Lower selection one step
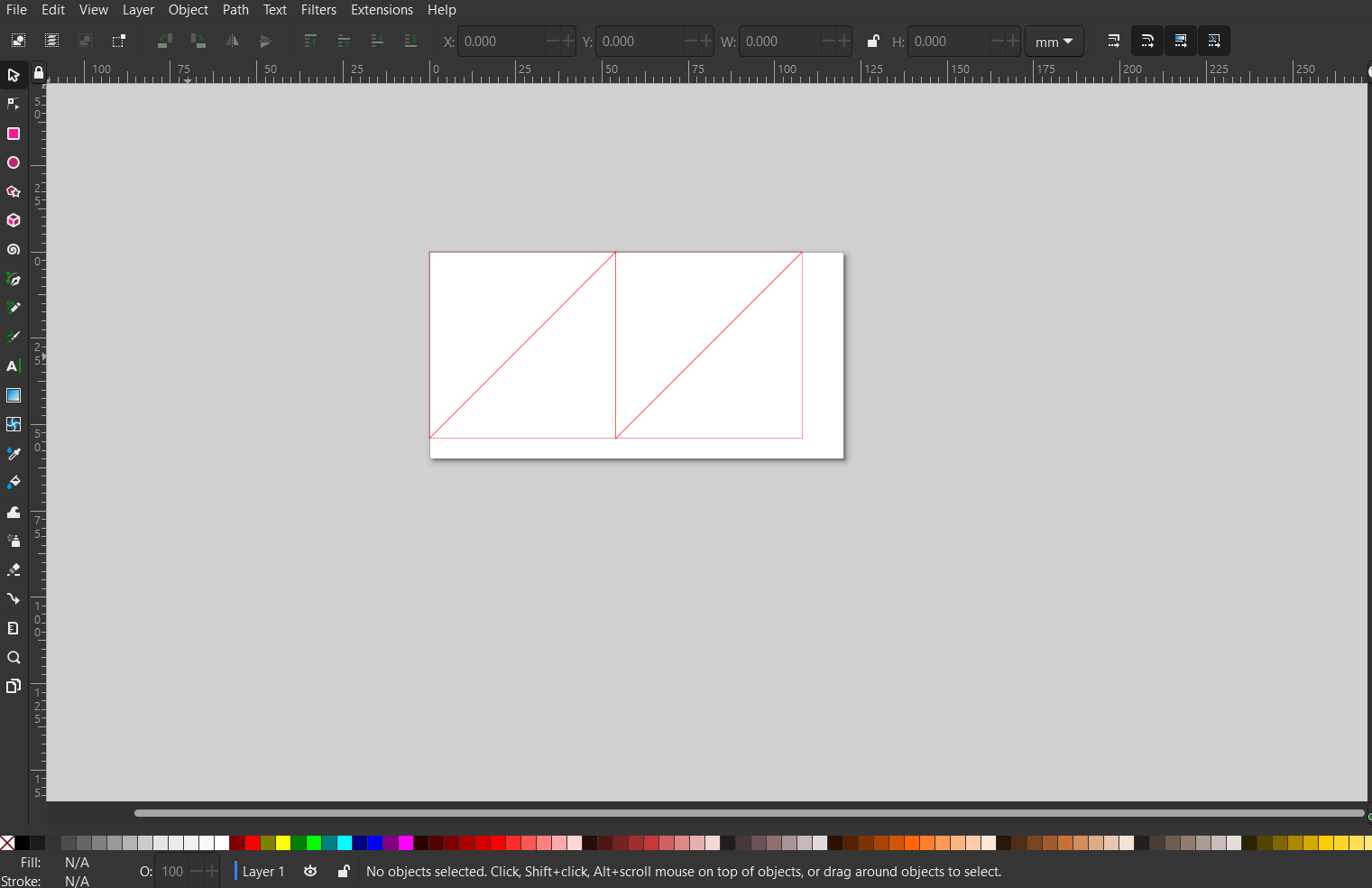The image size is (1372, 888). tap(377, 41)
